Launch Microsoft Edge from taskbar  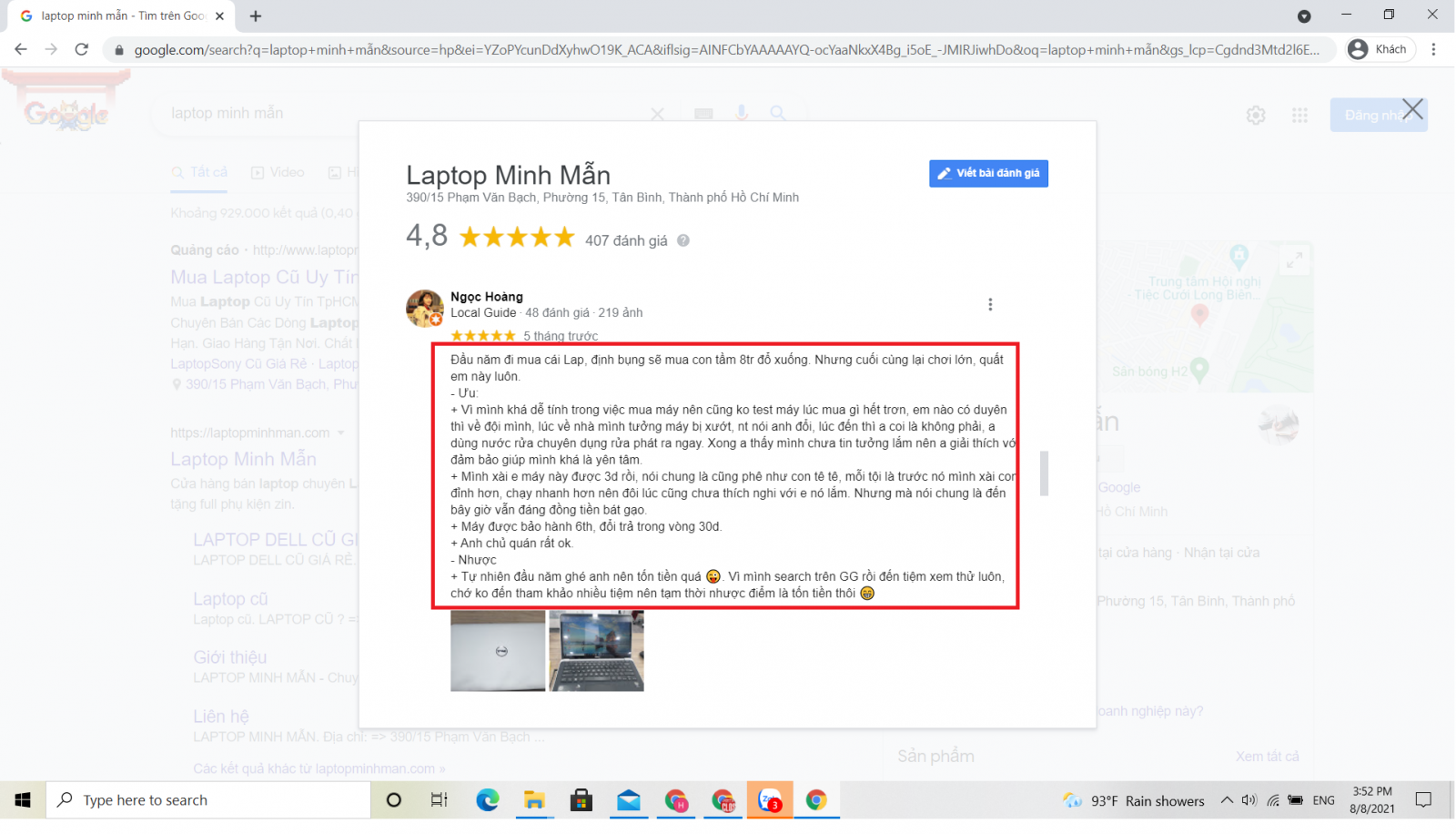pyautogui.click(x=488, y=799)
